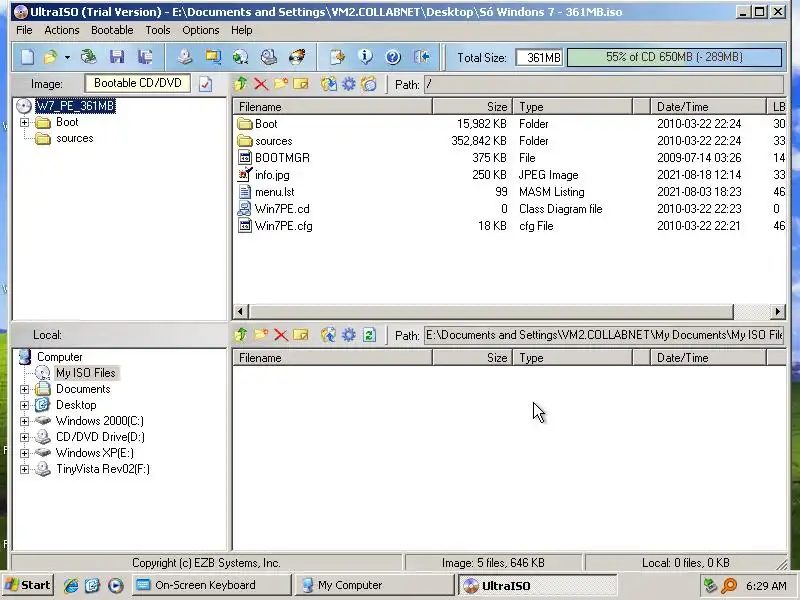Image resolution: width=800 pixels, height=600 pixels.
Task: Open the Actions menu
Action: pos(62,30)
